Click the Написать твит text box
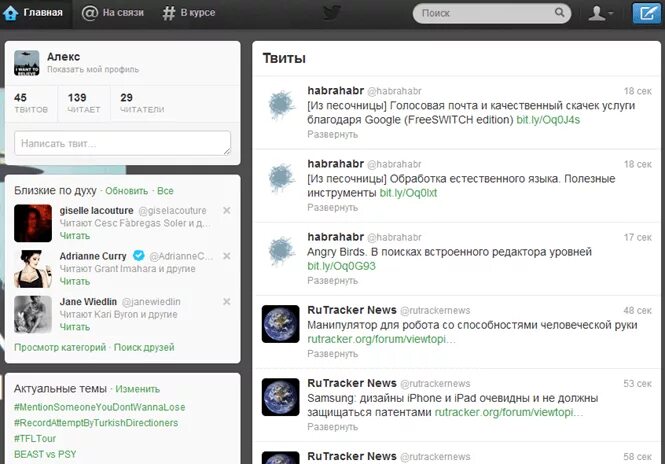The height and width of the screenshot is (464, 665). [x=123, y=143]
